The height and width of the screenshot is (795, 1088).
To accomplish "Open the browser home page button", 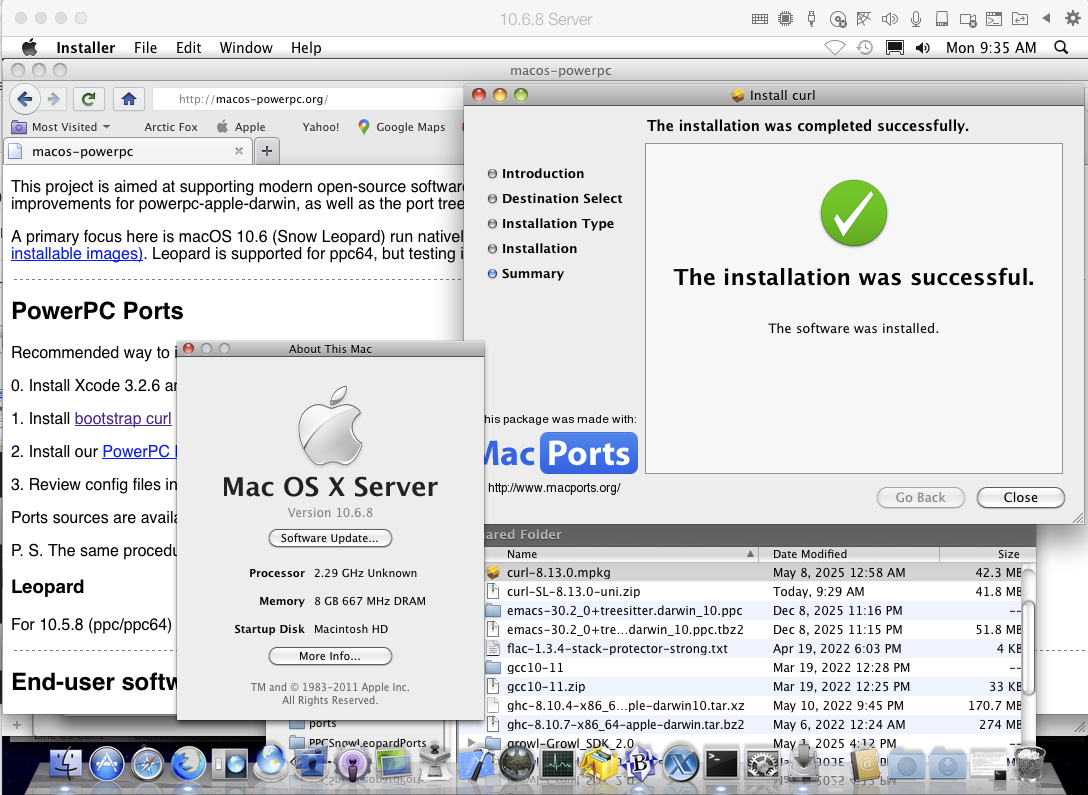I will pos(128,99).
